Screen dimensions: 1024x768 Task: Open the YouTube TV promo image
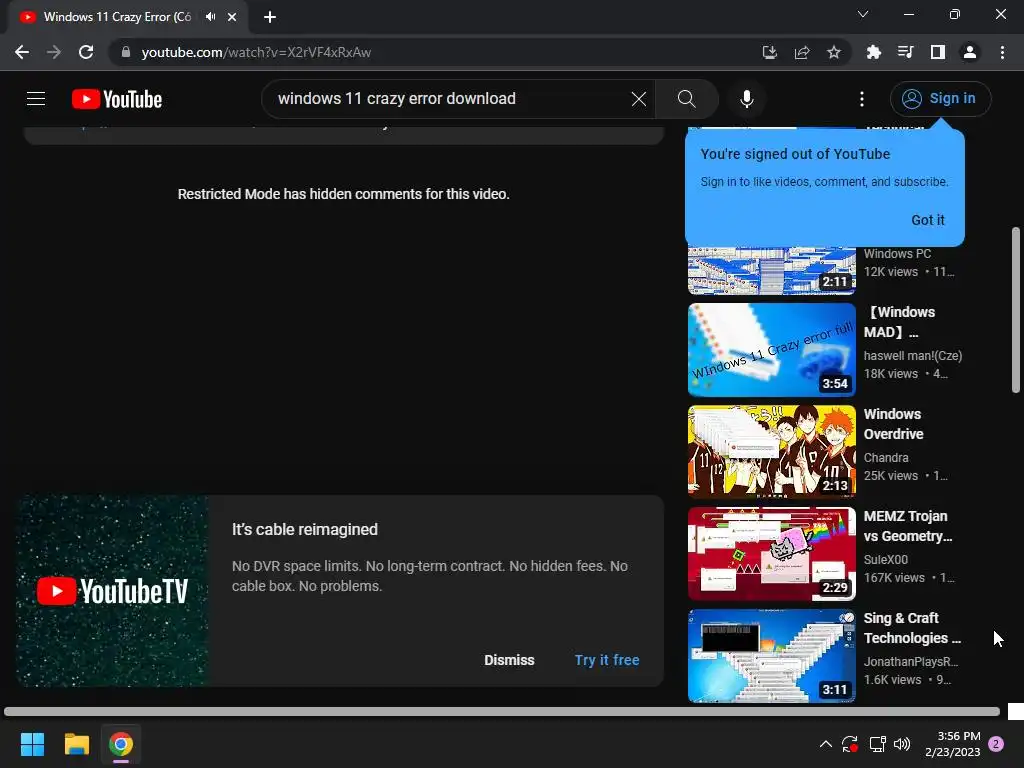pos(112,591)
